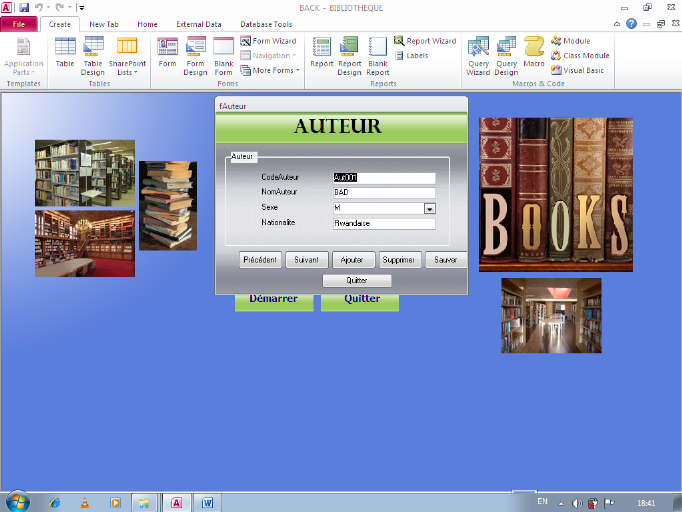Click the Action Center flag icon
Viewport: 682px width, 512px height.
tap(609, 503)
